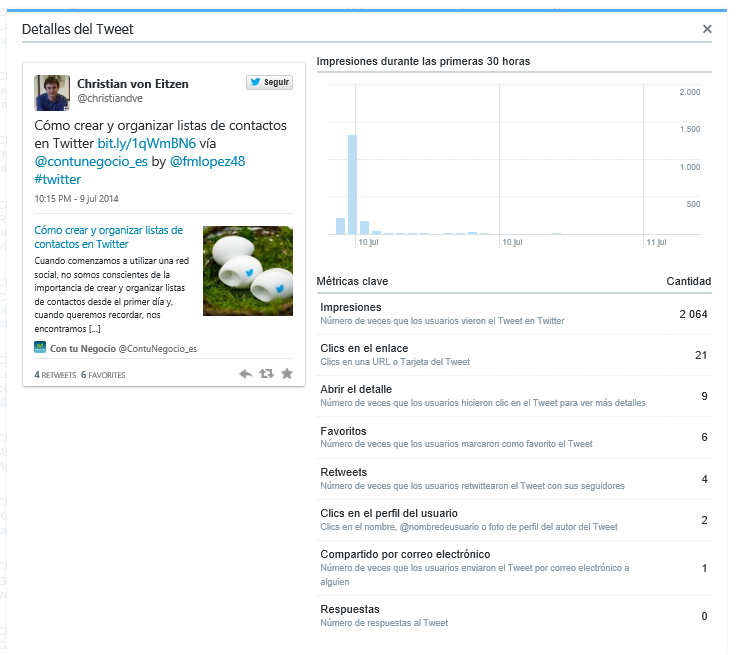Open the @contunegocio_es mention
This screenshot has width=738, height=655.
click(91, 161)
